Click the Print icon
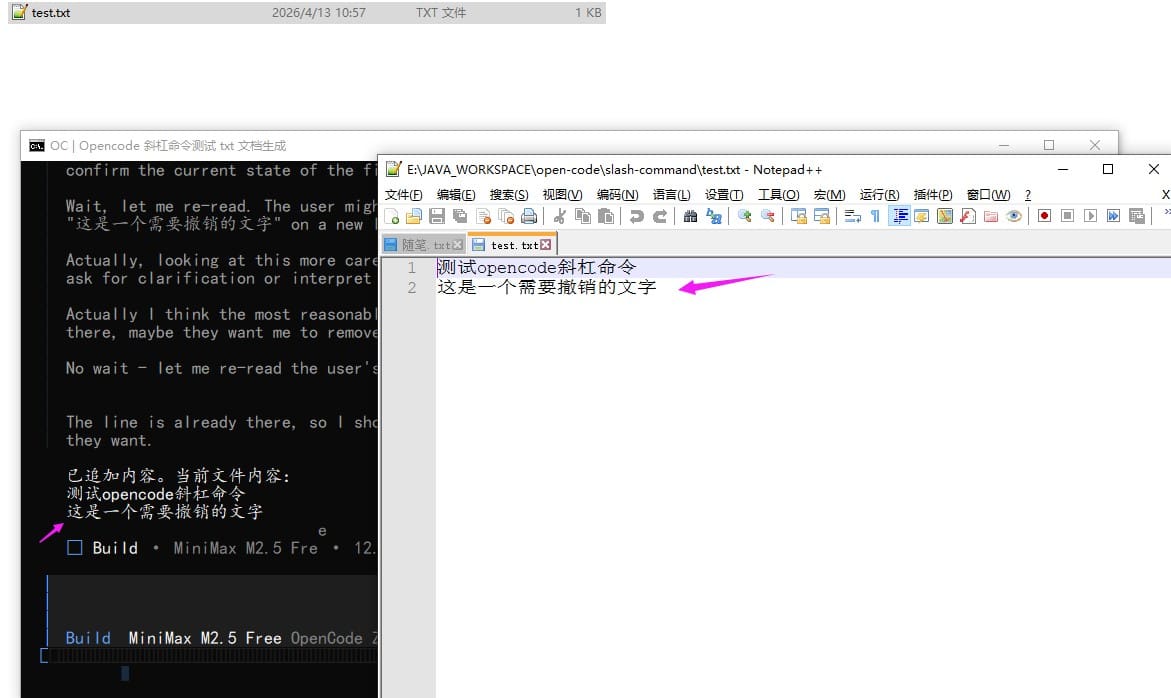This screenshot has width=1171, height=698. pos(529,216)
